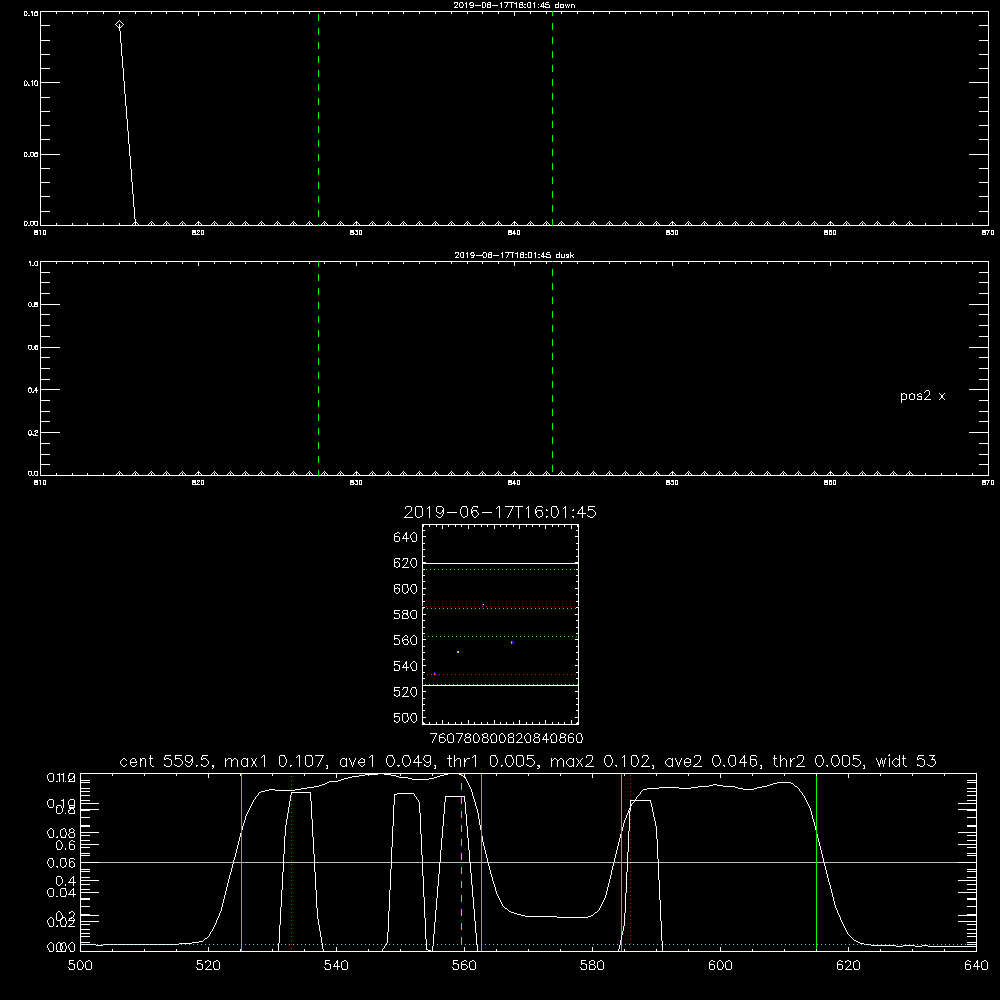Viewport: 1000px width, 1000px height.
Task: Click the '580' y-axis label of small image plot
Action: (x=406, y=615)
